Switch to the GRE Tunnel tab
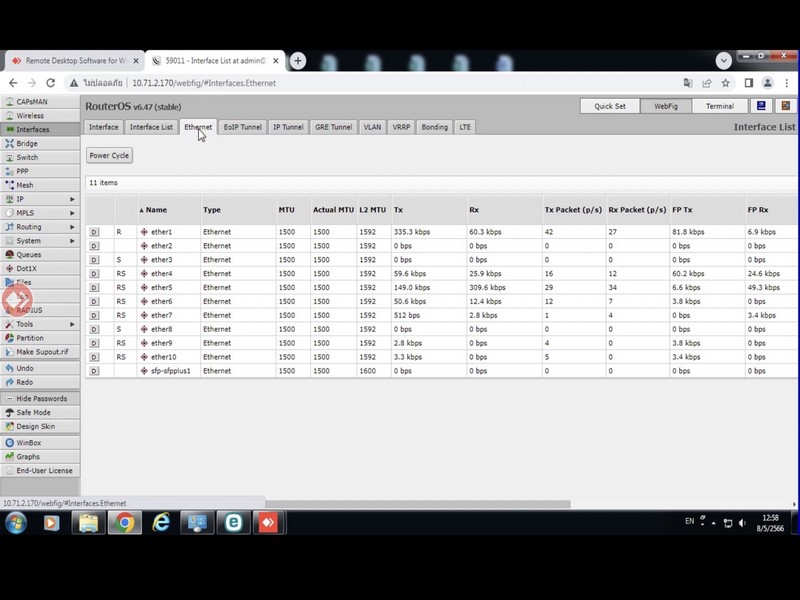Image resolution: width=800 pixels, height=600 pixels. (x=333, y=127)
